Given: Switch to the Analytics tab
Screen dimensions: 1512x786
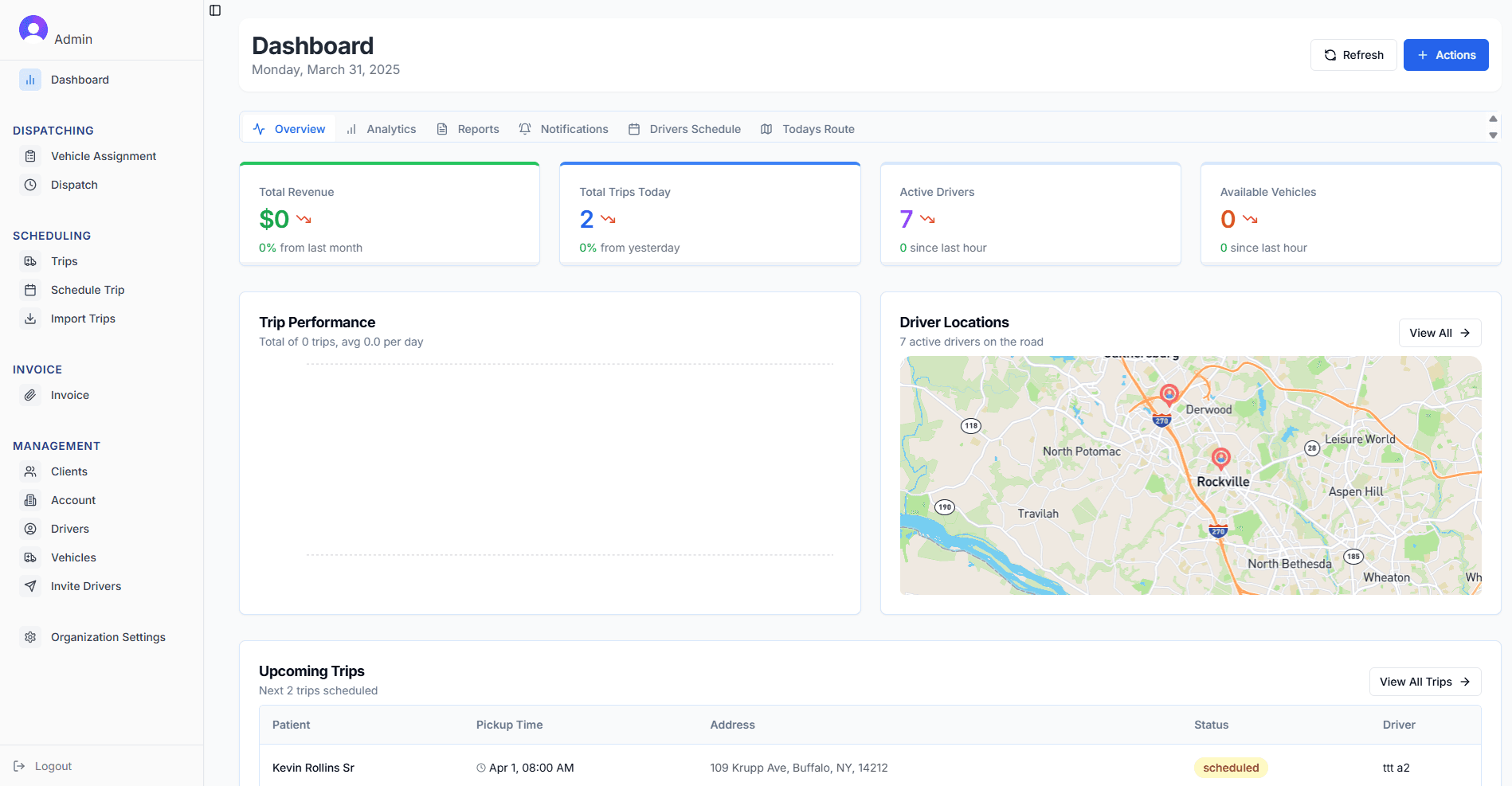Looking at the screenshot, I should click(390, 128).
